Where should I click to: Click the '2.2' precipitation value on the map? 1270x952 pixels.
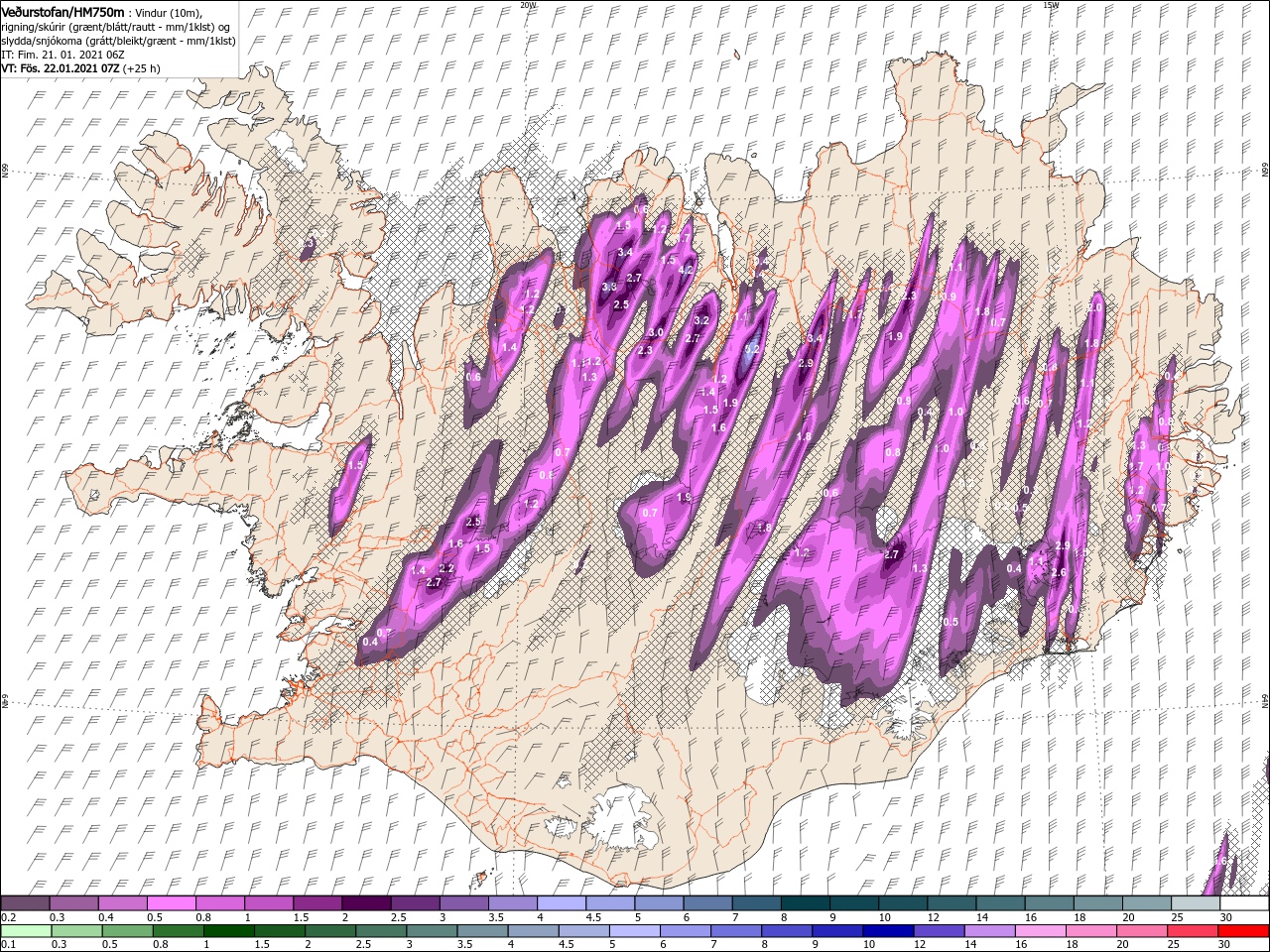(x=446, y=568)
